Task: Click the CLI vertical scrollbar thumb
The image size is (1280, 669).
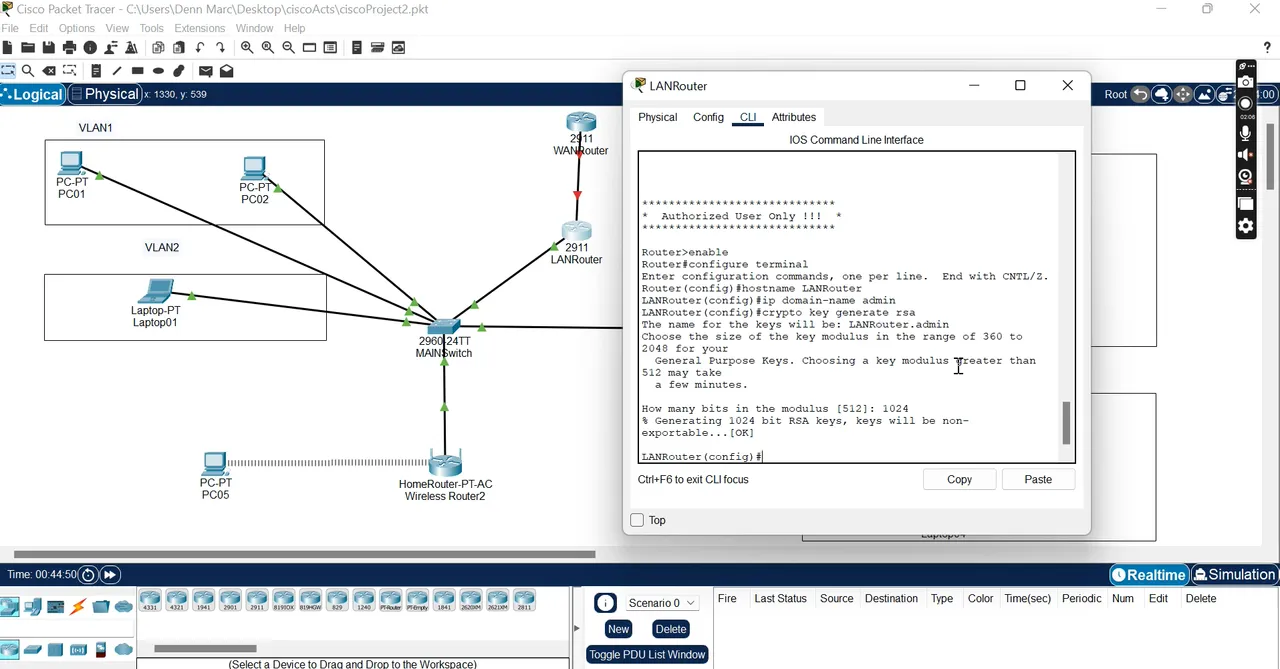Action: click(1066, 423)
